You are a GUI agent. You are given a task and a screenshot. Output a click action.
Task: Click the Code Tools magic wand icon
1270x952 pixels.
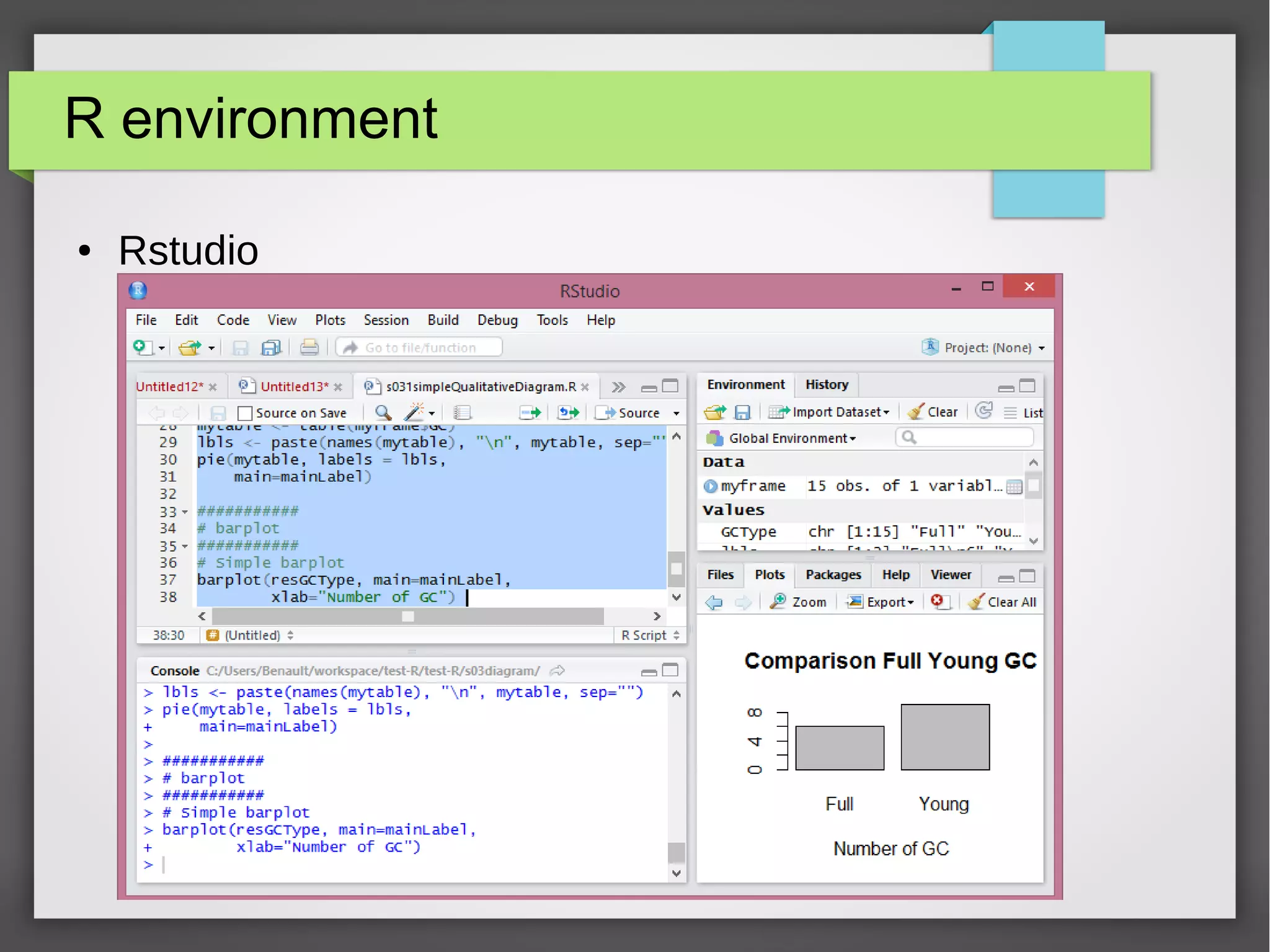tap(414, 412)
